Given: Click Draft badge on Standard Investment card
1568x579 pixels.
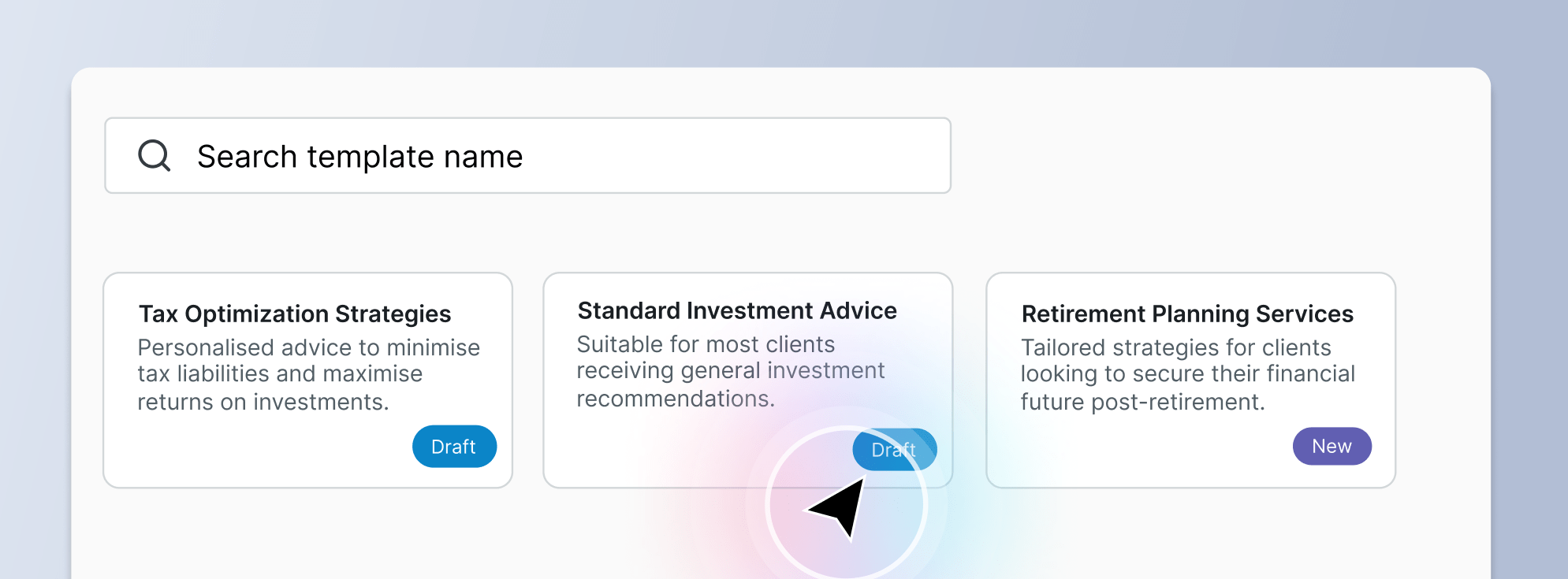Looking at the screenshot, I should pyautogui.click(x=894, y=450).
